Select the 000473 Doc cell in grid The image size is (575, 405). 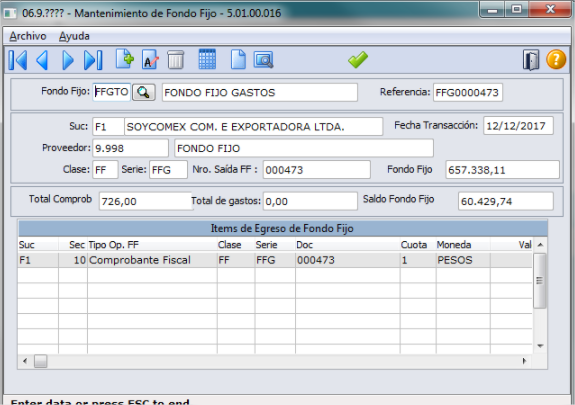[x=348, y=260]
